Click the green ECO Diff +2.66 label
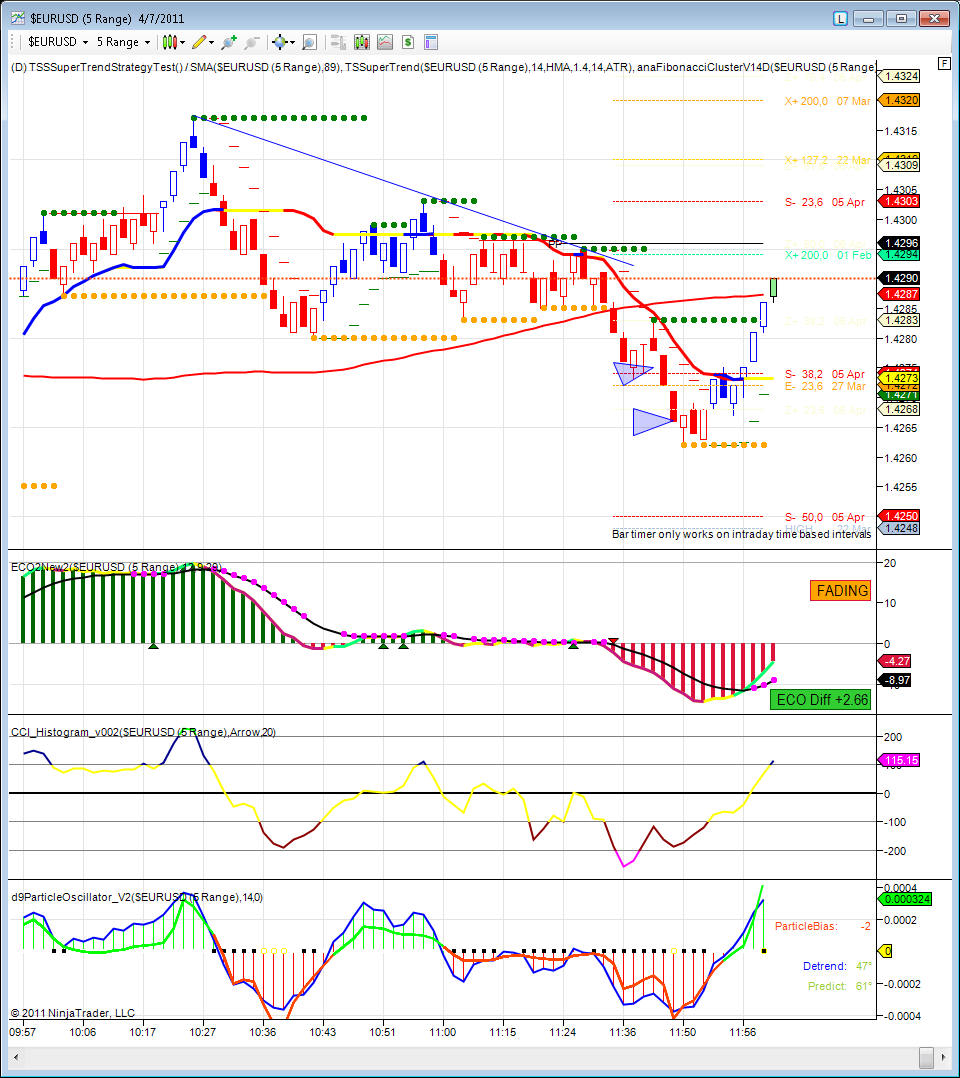The image size is (960, 1078). tap(821, 700)
